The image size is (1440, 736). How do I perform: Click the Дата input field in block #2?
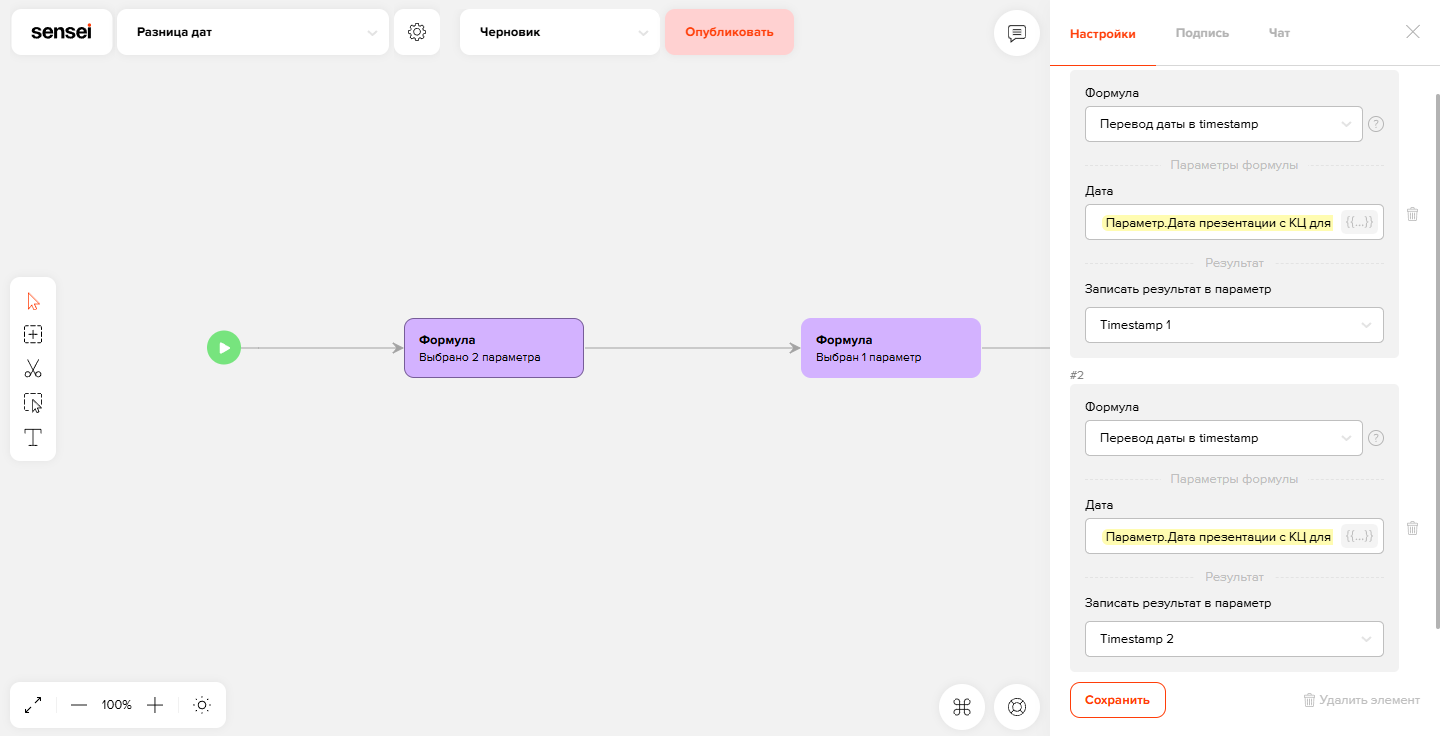point(1234,536)
